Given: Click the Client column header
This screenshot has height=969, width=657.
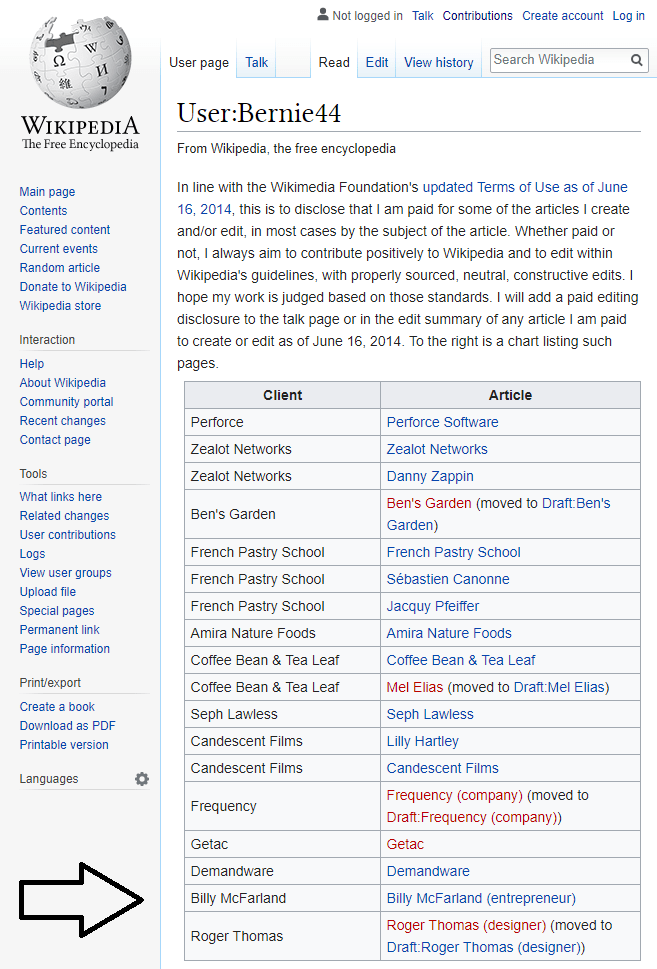Looking at the screenshot, I should 282,395.
